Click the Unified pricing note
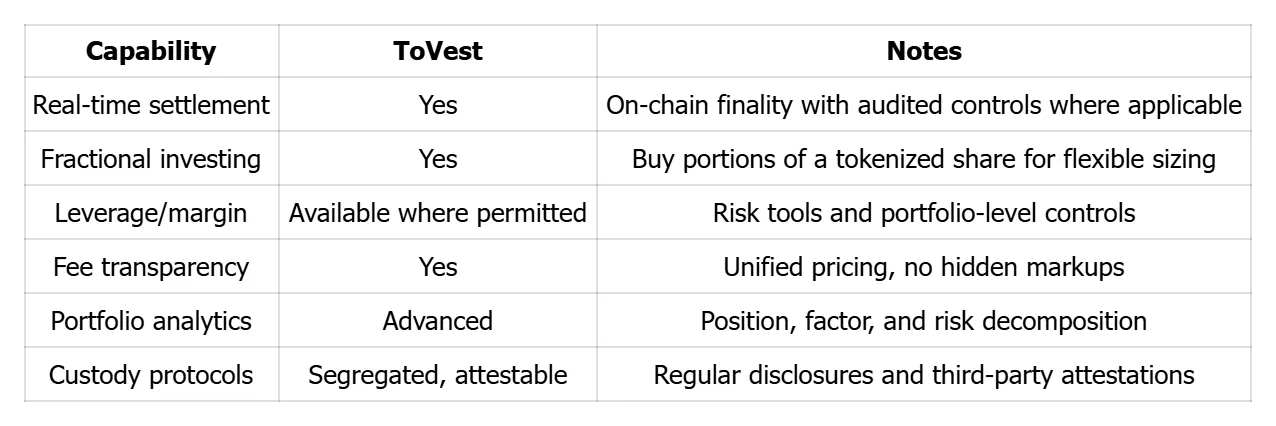This screenshot has height=426, width=1276. pyautogui.click(x=924, y=267)
